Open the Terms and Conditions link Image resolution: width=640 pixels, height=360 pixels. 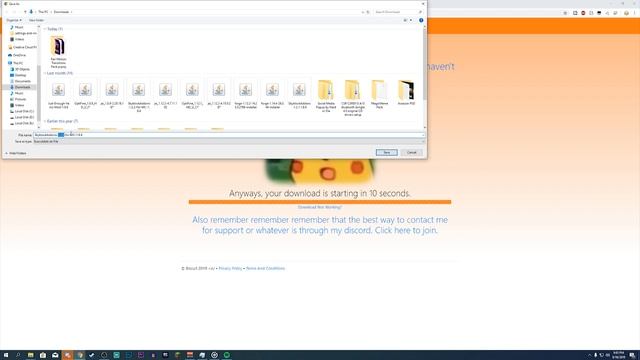[x=265, y=268]
